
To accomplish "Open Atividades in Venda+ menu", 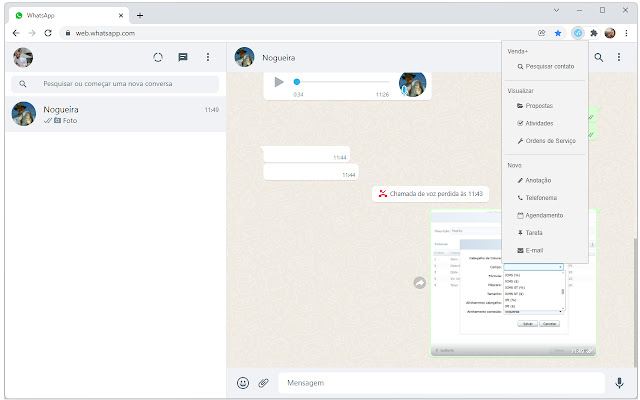I will tap(535, 123).
